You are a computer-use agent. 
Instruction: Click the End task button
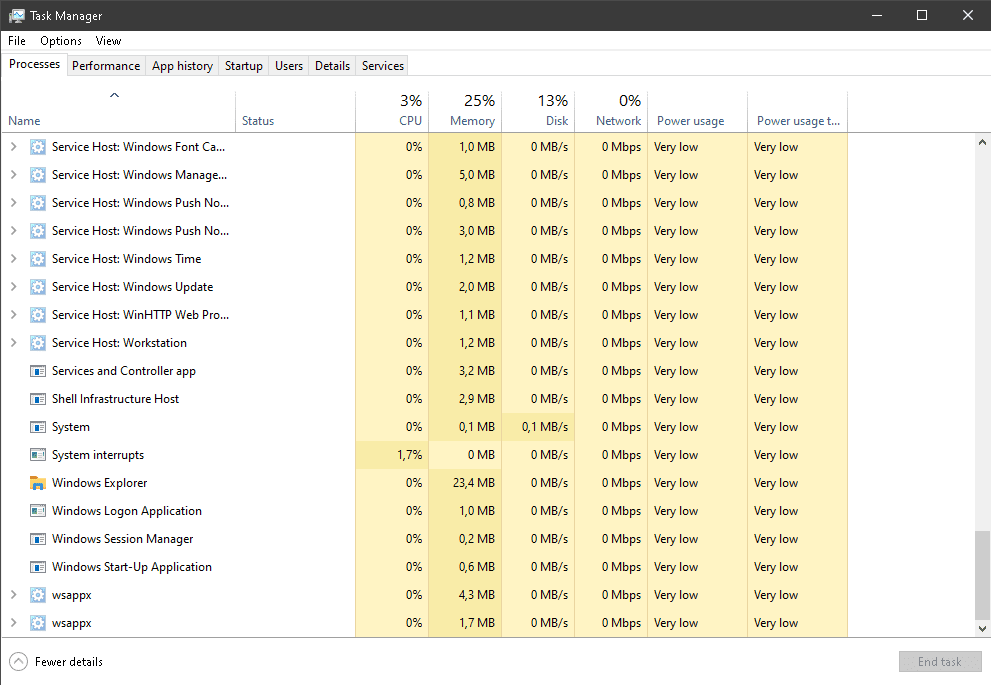pyautogui.click(x=940, y=662)
